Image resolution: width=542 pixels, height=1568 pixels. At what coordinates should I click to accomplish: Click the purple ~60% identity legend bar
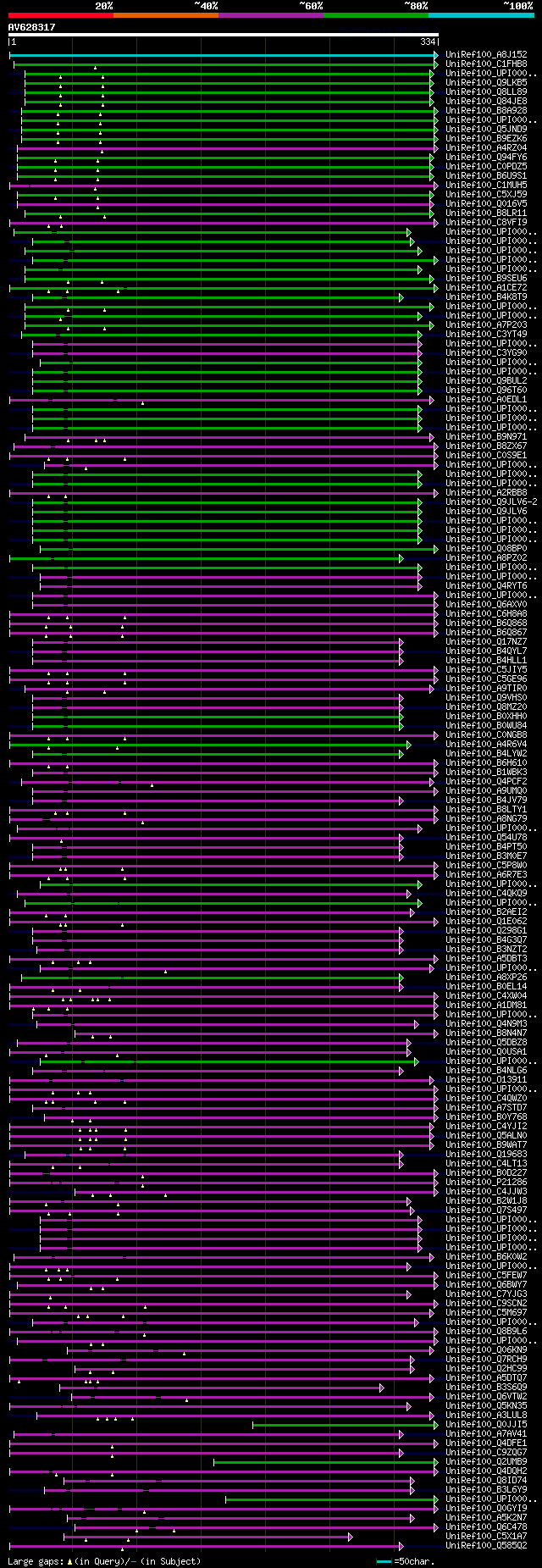click(x=271, y=15)
